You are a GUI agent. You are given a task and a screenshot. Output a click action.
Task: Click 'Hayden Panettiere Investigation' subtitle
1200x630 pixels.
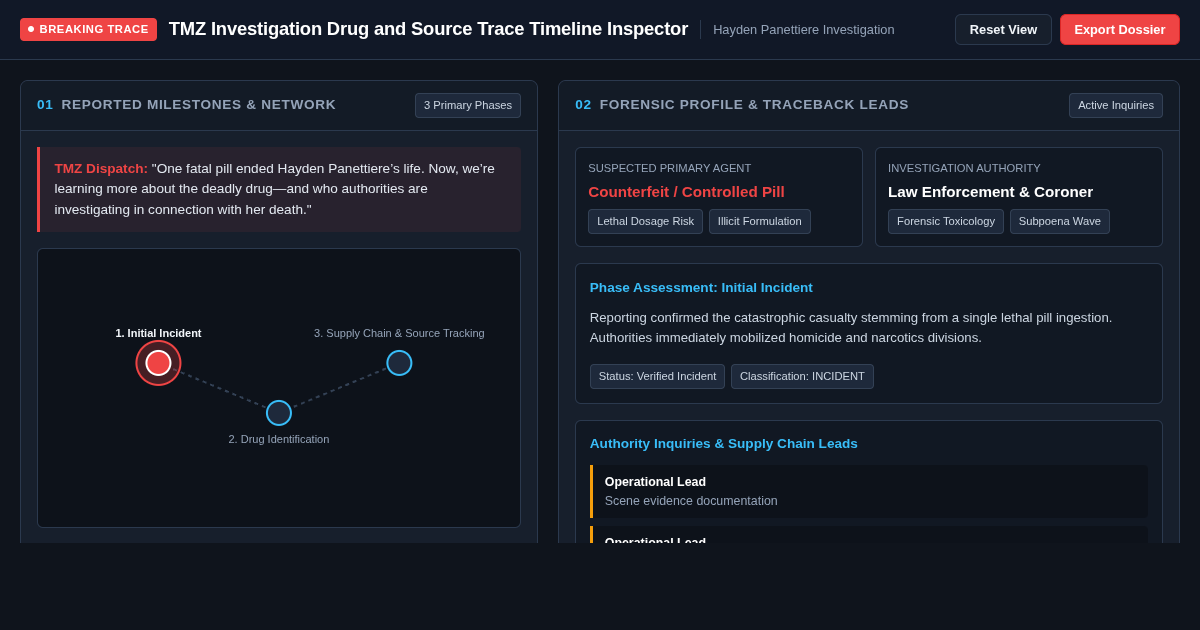coord(804,29)
